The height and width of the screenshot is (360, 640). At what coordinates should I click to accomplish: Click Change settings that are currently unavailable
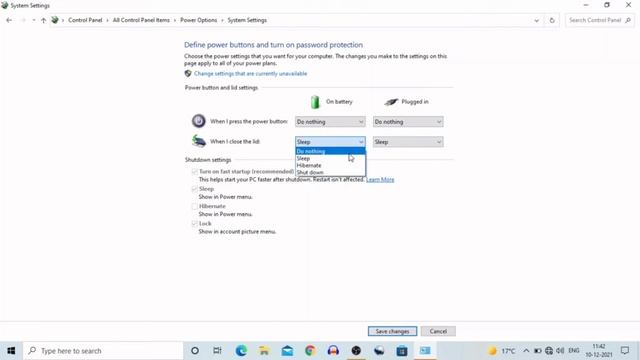coord(250,73)
